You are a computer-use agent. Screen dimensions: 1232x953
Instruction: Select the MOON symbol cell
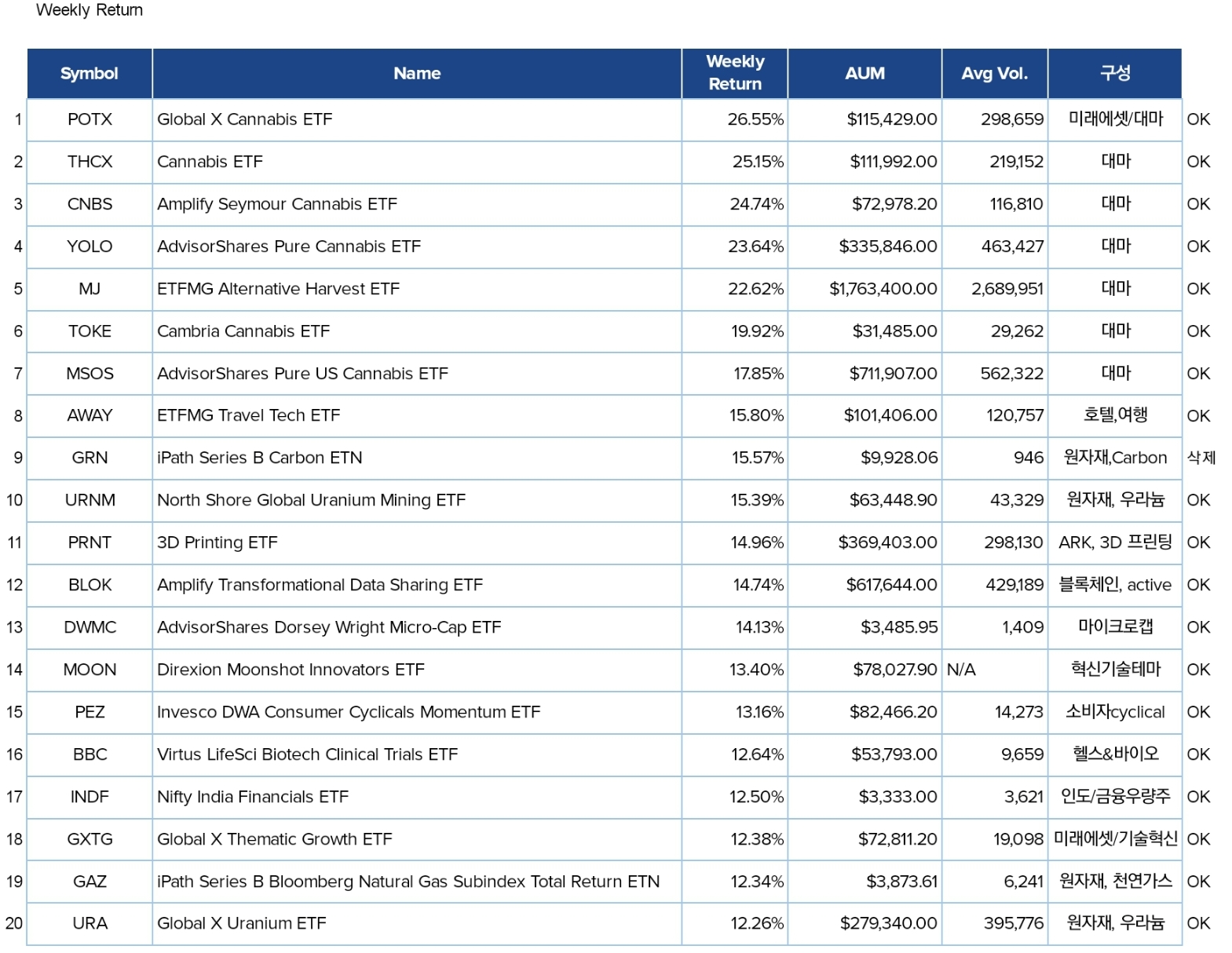[x=90, y=670]
